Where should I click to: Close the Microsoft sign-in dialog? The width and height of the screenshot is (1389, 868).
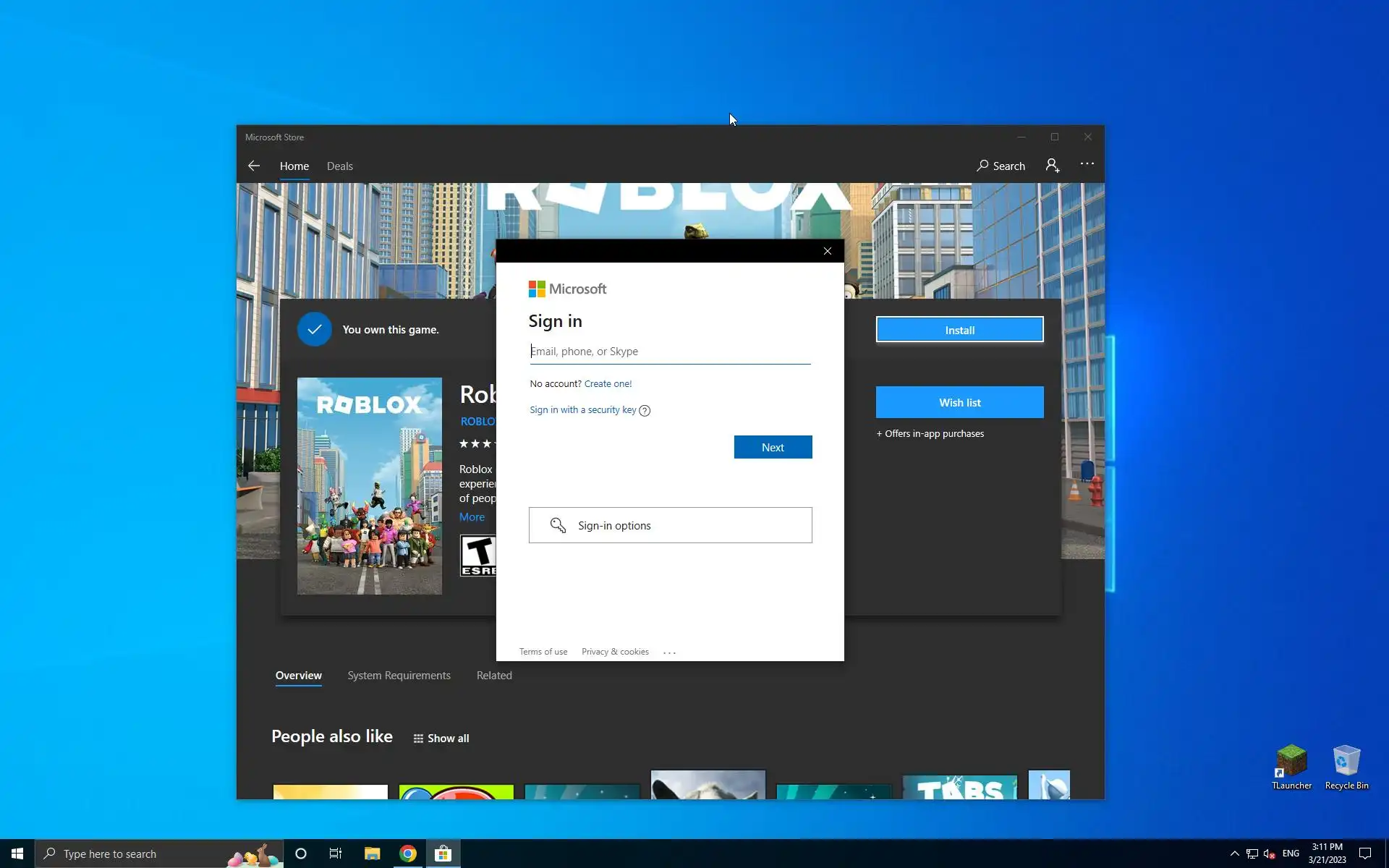tap(828, 251)
